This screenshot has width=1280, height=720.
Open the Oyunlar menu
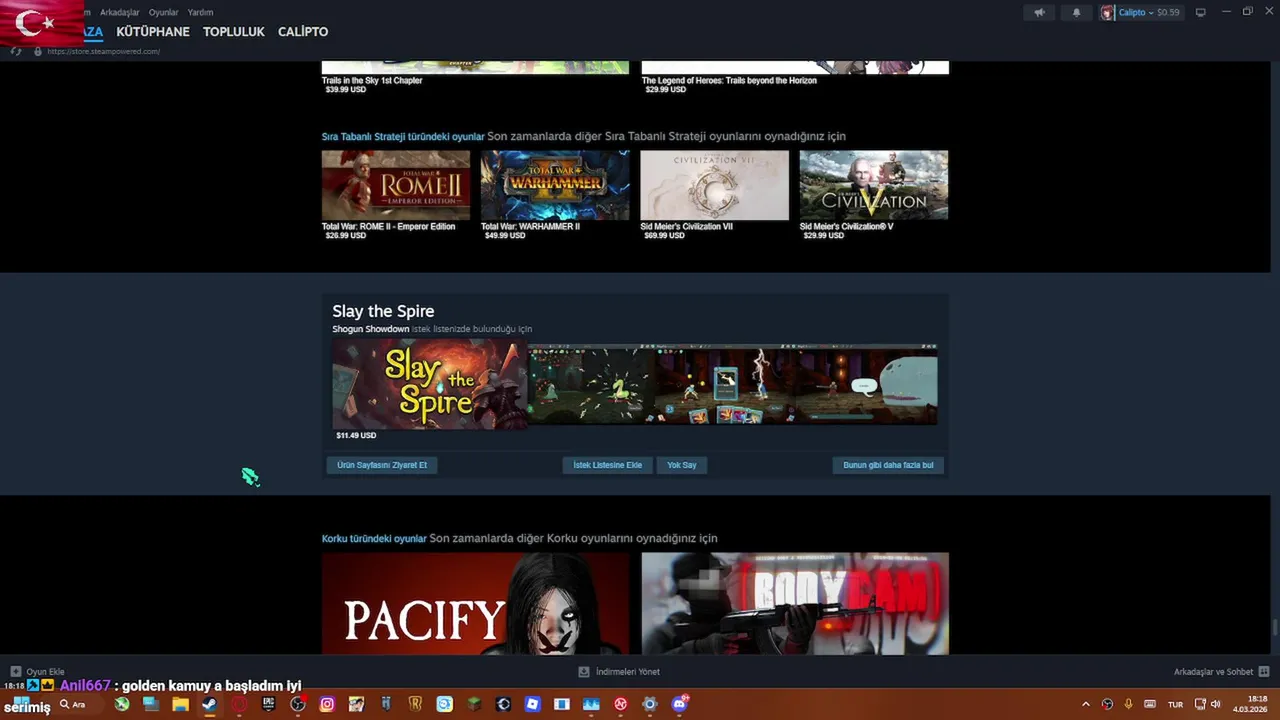[x=163, y=12]
